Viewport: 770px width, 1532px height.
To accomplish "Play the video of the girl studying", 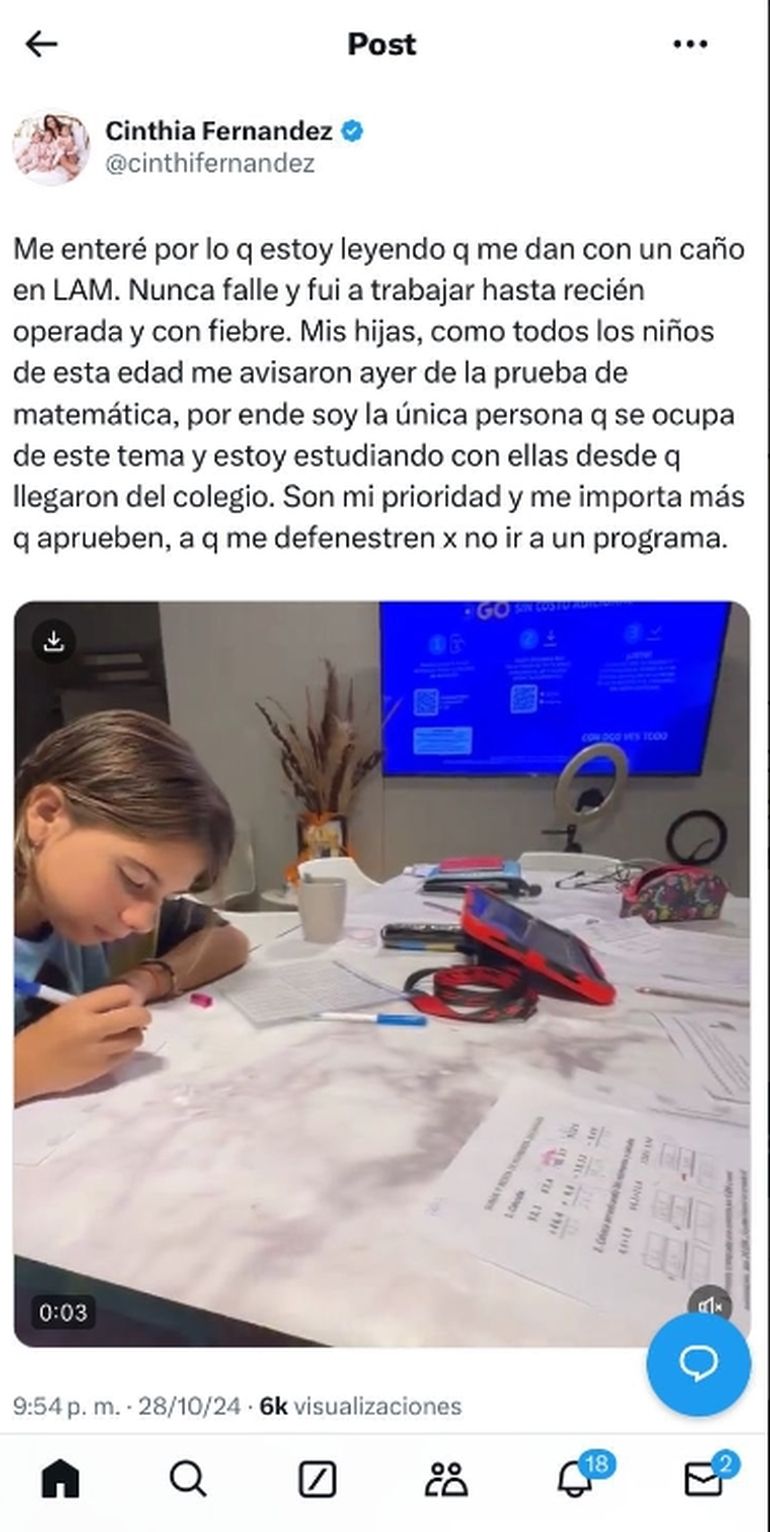I will [x=381, y=973].
